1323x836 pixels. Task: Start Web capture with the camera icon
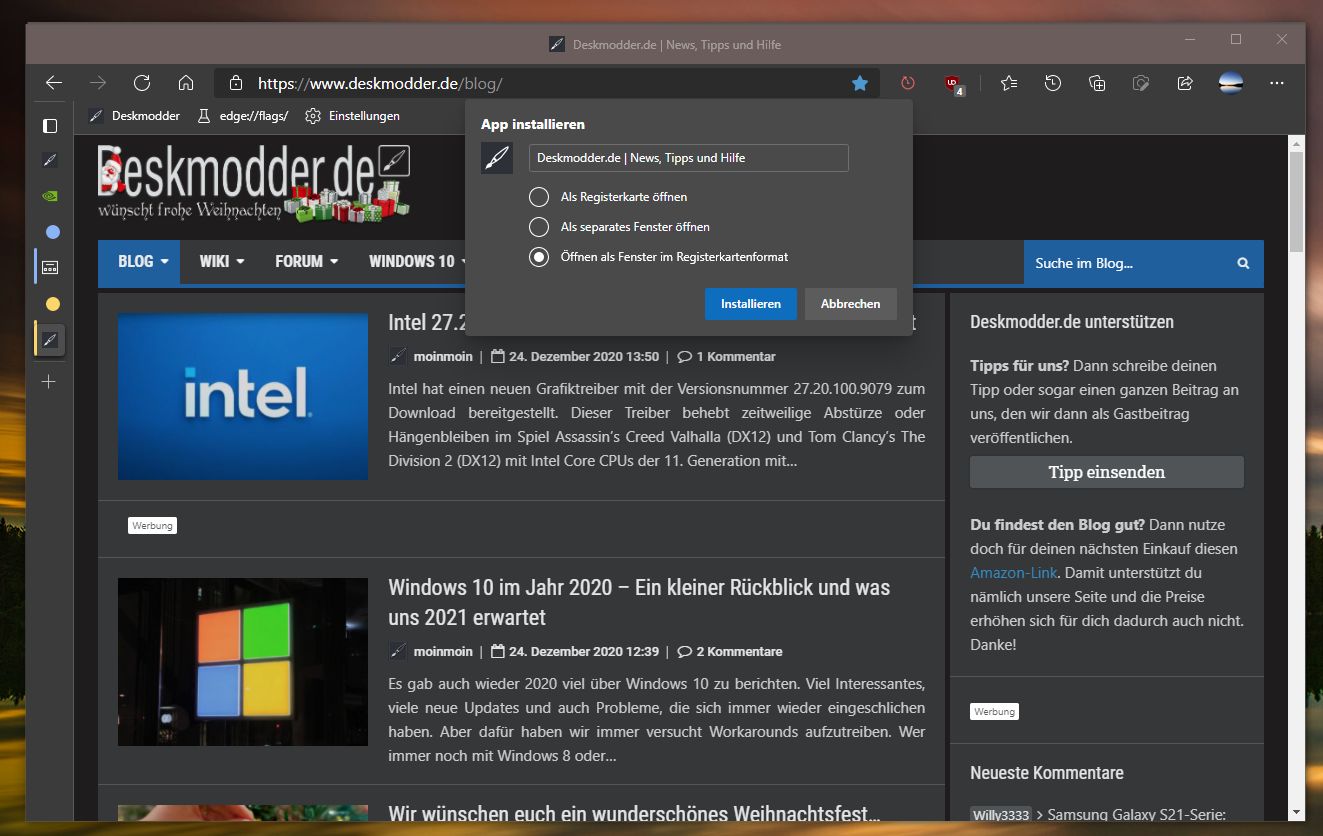pos(1141,83)
